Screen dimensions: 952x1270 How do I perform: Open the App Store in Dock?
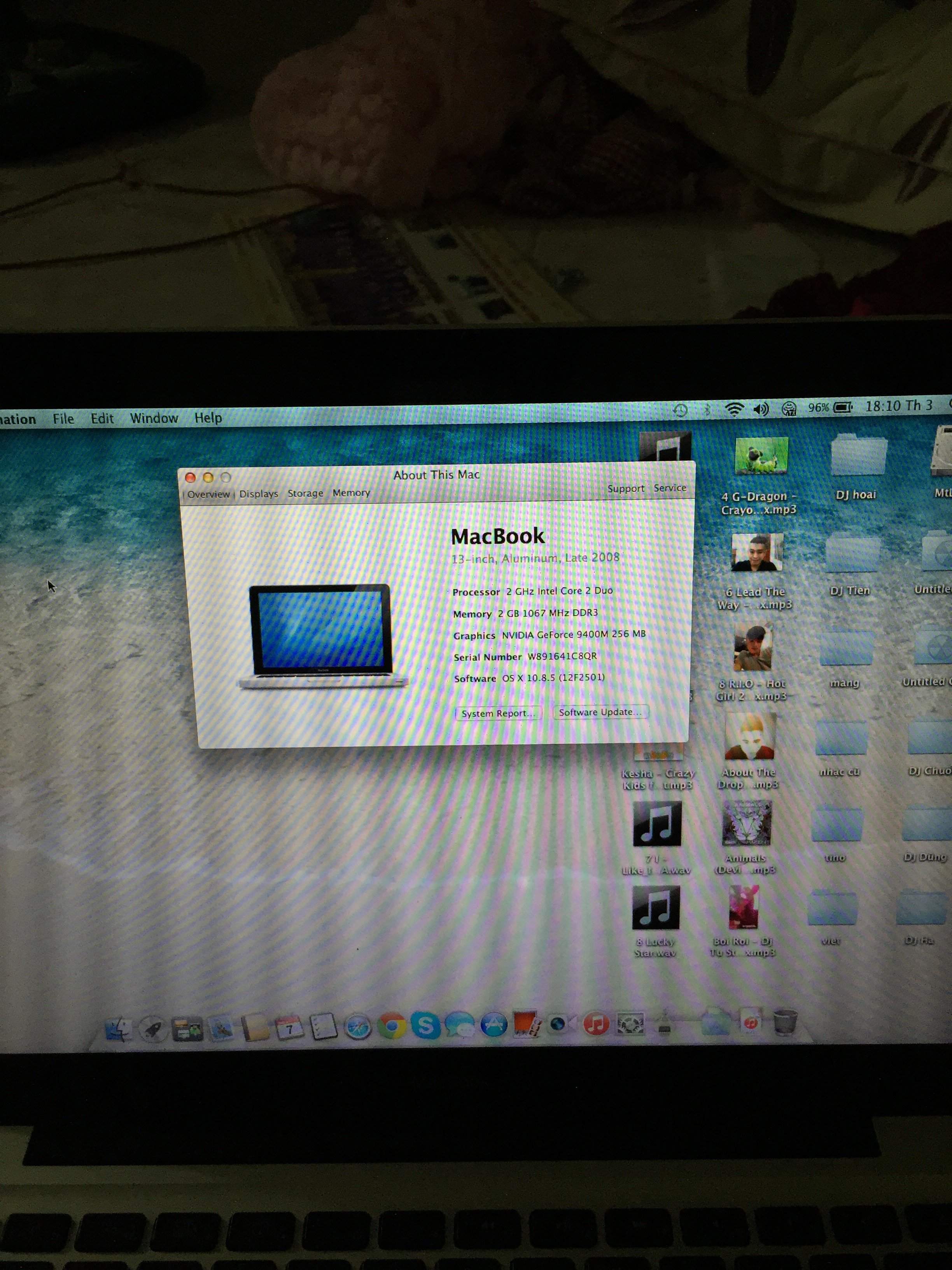click(493, 1025)
